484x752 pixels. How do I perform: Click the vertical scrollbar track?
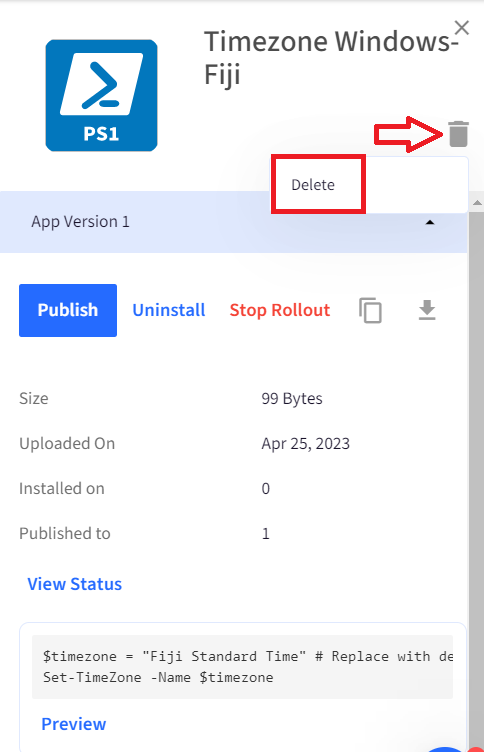click(x=477, y=475)
